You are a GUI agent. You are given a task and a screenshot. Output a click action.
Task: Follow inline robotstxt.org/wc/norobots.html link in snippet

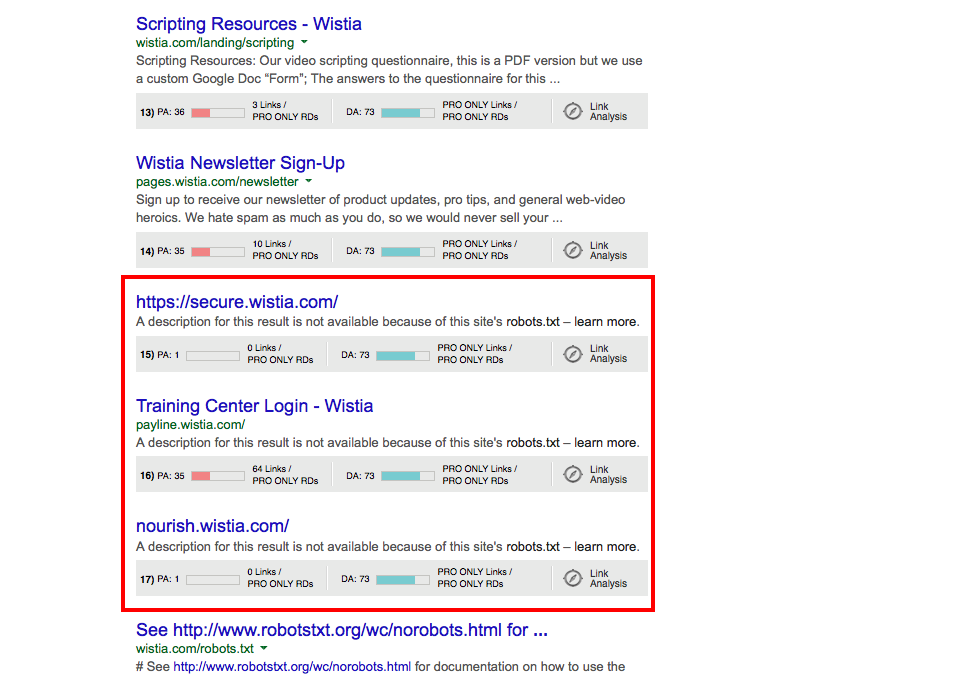(292, 667)
